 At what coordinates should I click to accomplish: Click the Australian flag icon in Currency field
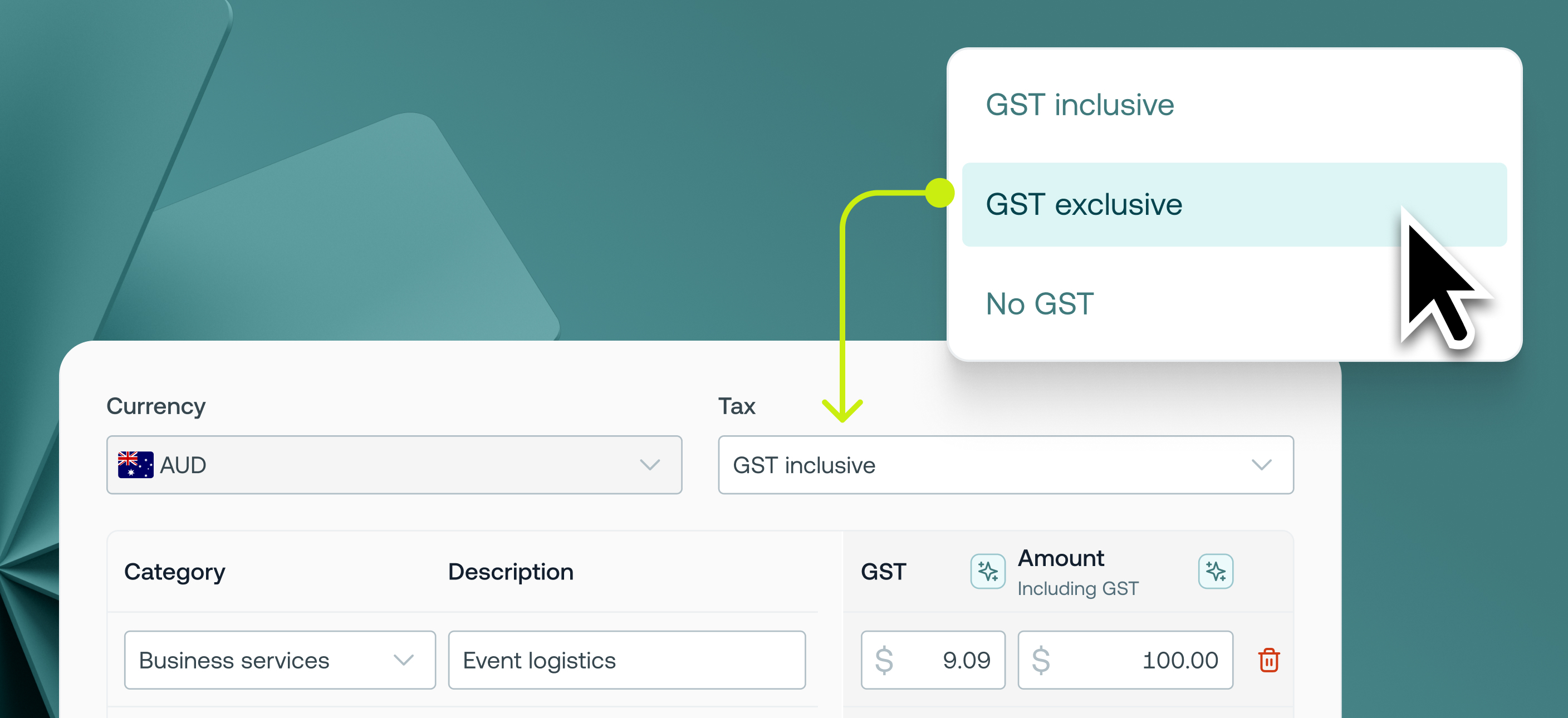pos(135,465)
